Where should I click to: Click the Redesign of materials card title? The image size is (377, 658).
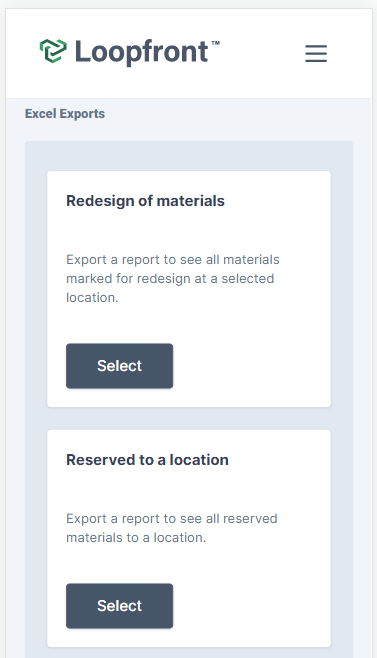click(145, 201)
